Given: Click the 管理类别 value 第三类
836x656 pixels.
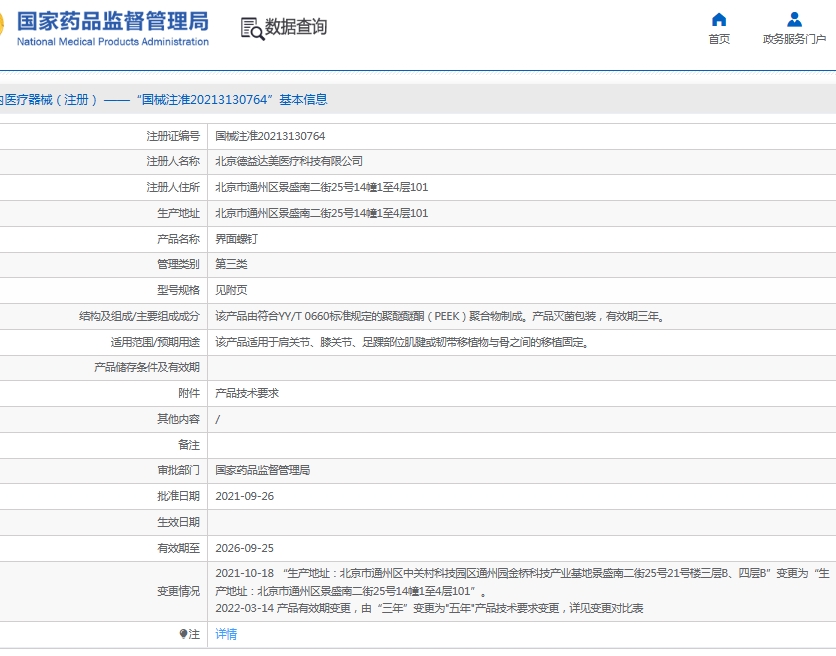Looking at the screenshot, I should click(x=231, y=264).
